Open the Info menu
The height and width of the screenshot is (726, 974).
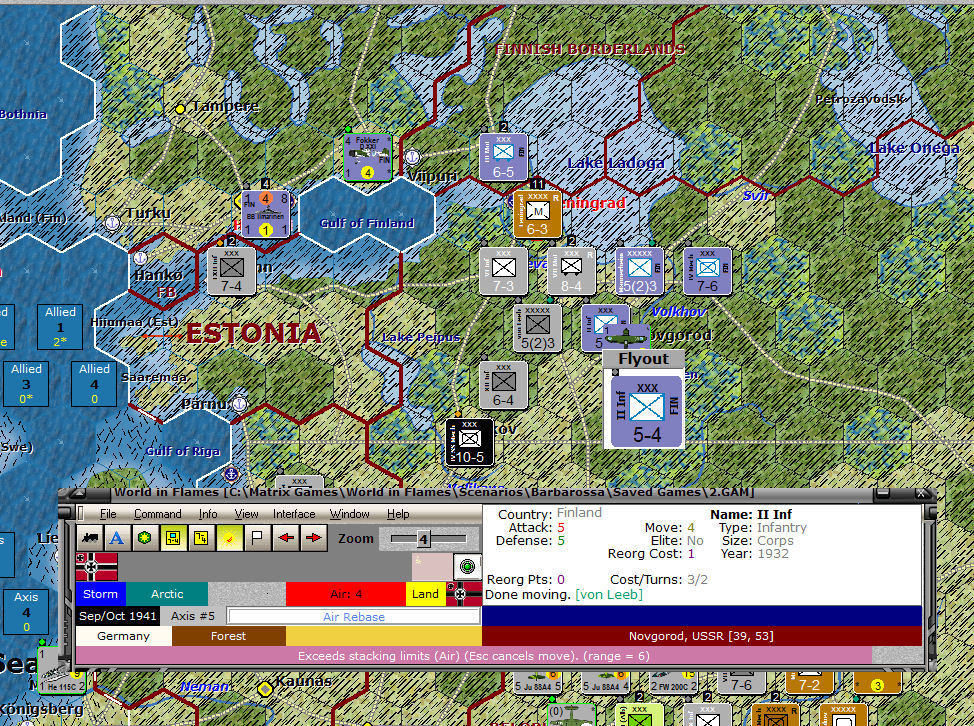[208, 514]
